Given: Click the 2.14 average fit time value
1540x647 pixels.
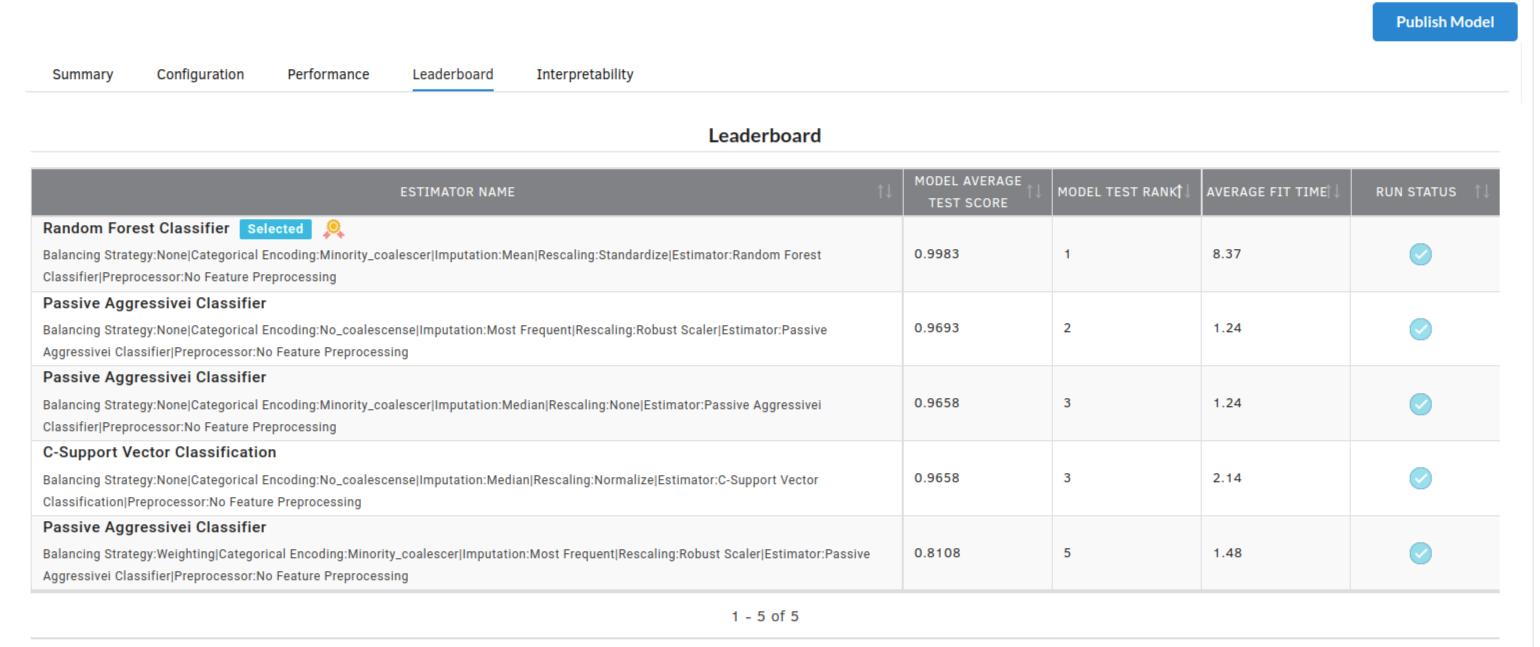Looking at the screenshot, I should click(1227, 478).
